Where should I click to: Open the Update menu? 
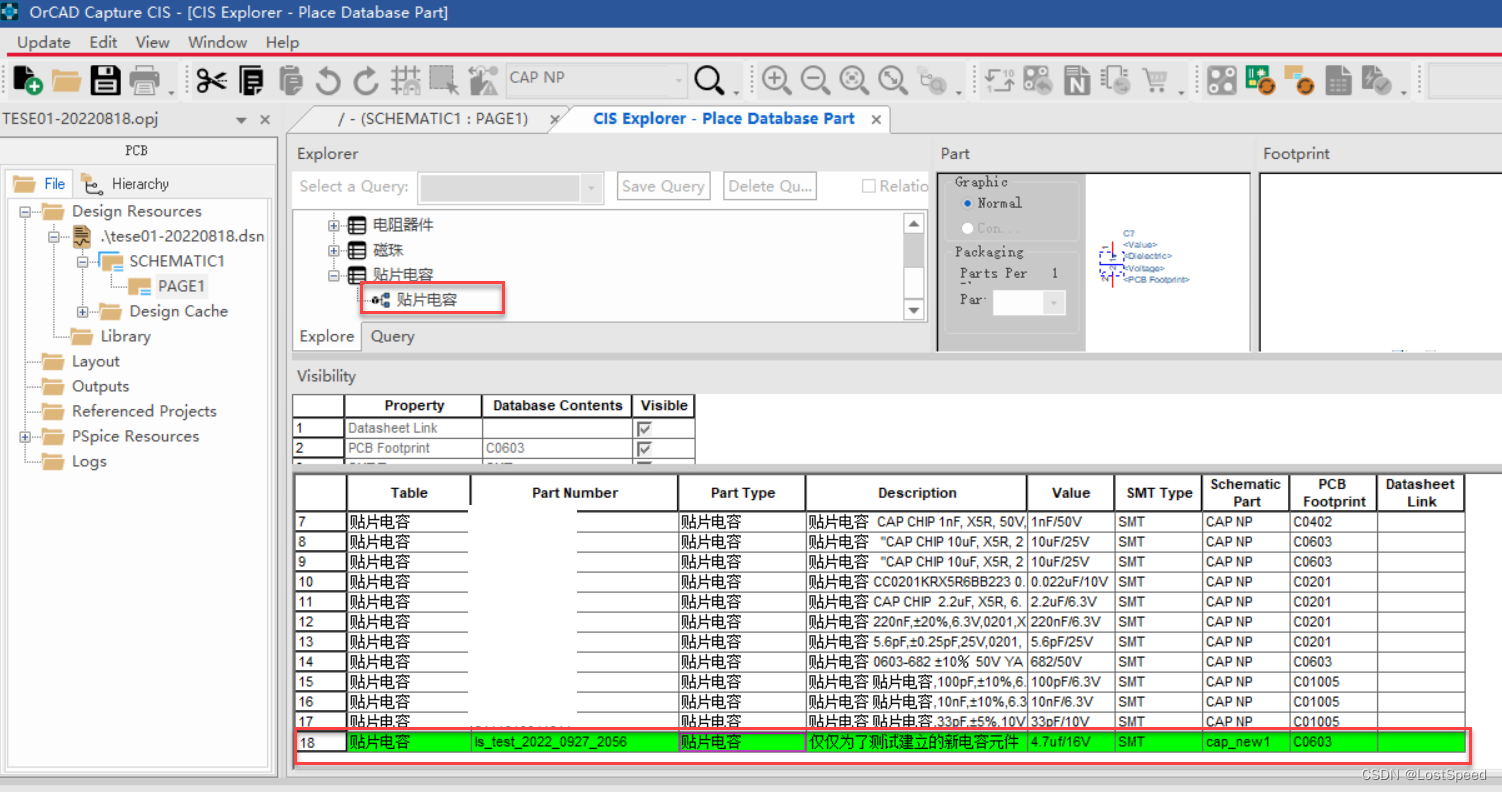point(43,42)
